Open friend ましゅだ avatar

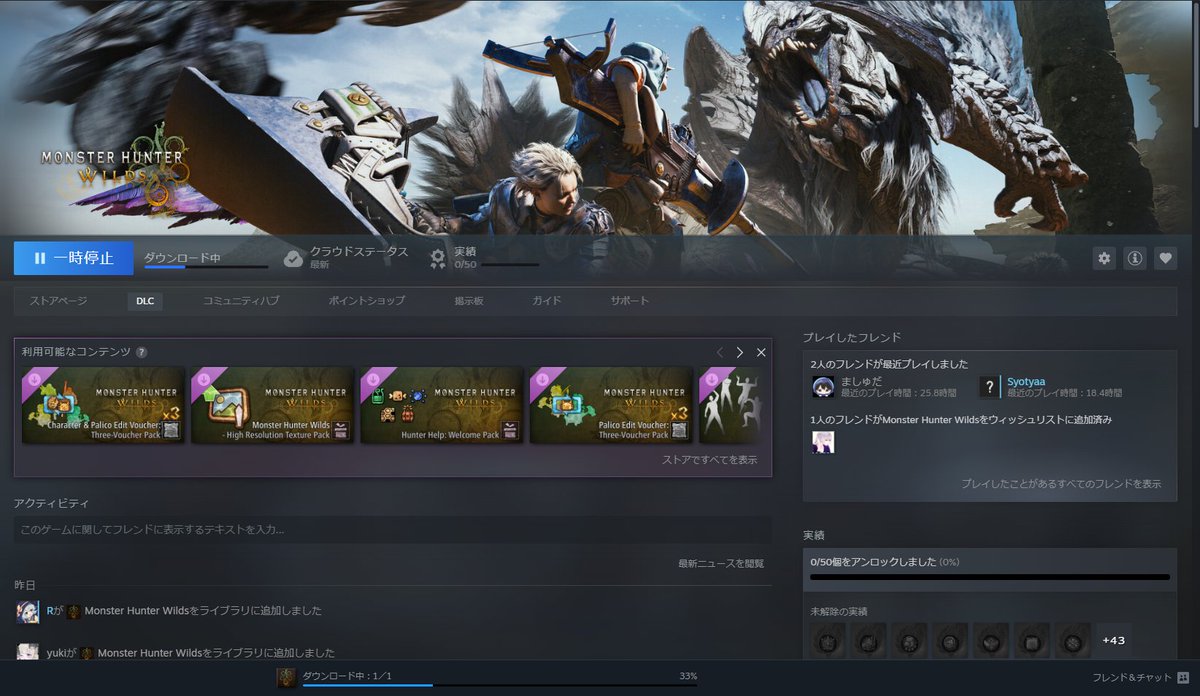pos(823,387)
